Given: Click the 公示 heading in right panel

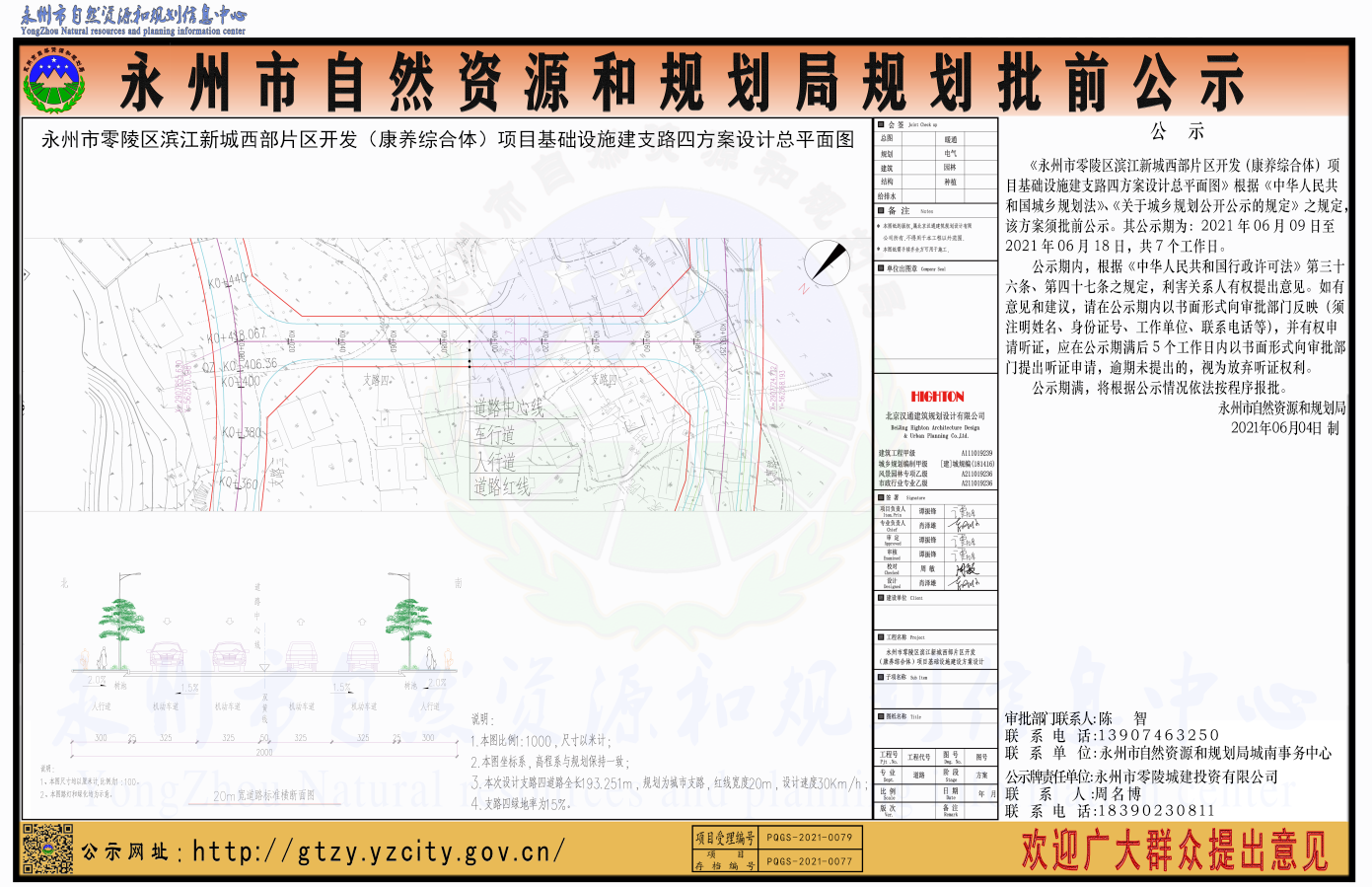Looking at the screenshot, I should [1177, 132].
